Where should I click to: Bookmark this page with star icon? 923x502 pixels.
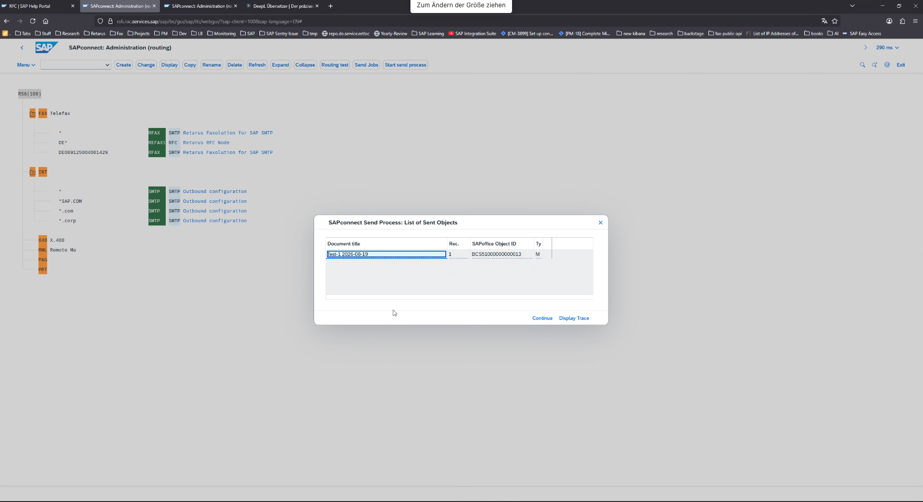coord(835,21)
